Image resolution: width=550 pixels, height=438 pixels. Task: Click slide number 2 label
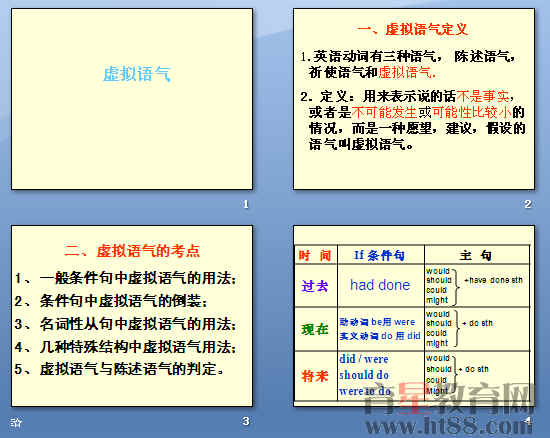coord(528,204)
